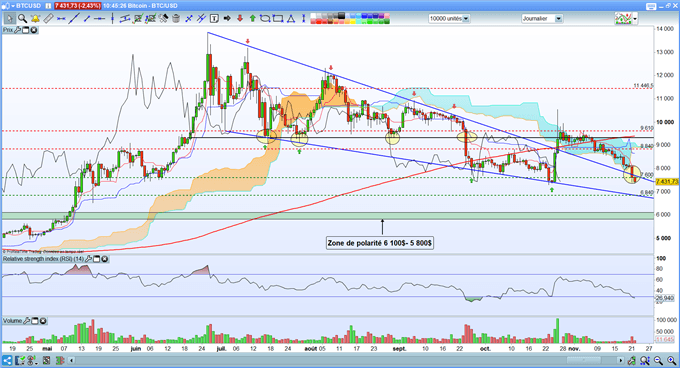Click the Relative strength index (RSI) label
The width and height of the screenshot is (680, 368).
(43, 259)
